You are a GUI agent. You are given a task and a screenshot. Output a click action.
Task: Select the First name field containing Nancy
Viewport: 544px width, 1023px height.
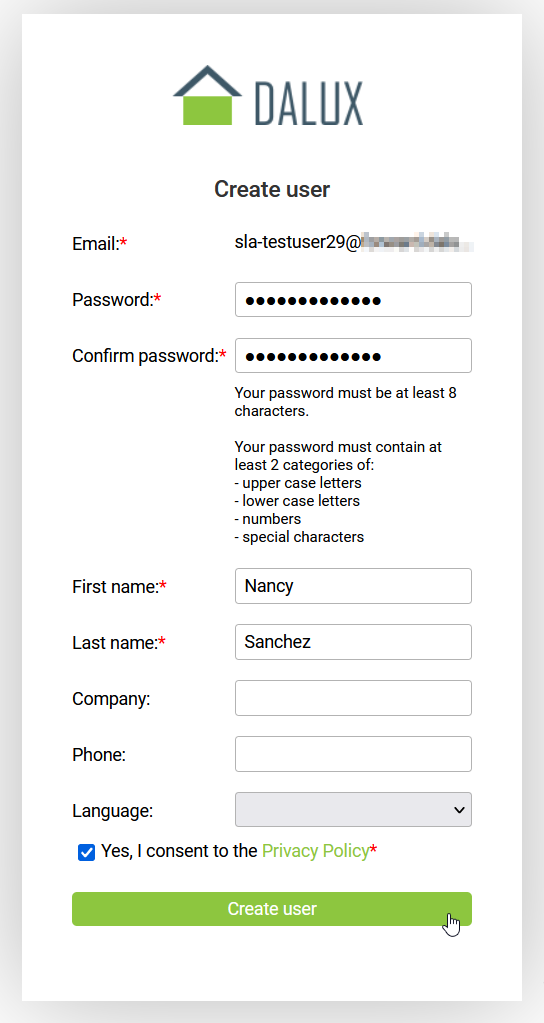tap(353, 586)
